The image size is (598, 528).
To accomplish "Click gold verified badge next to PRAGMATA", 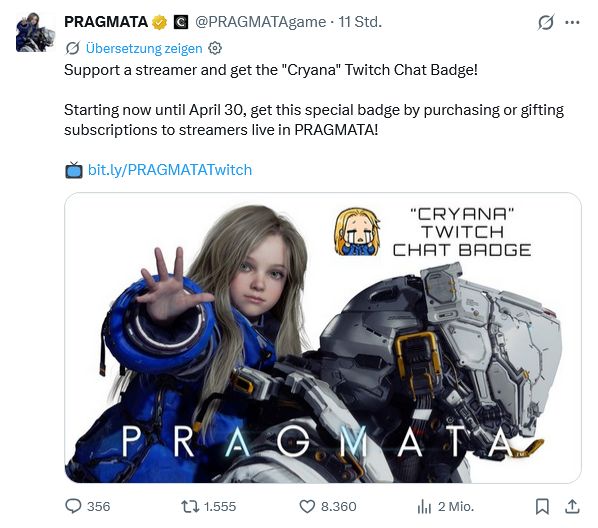I will tap(159, 22).
